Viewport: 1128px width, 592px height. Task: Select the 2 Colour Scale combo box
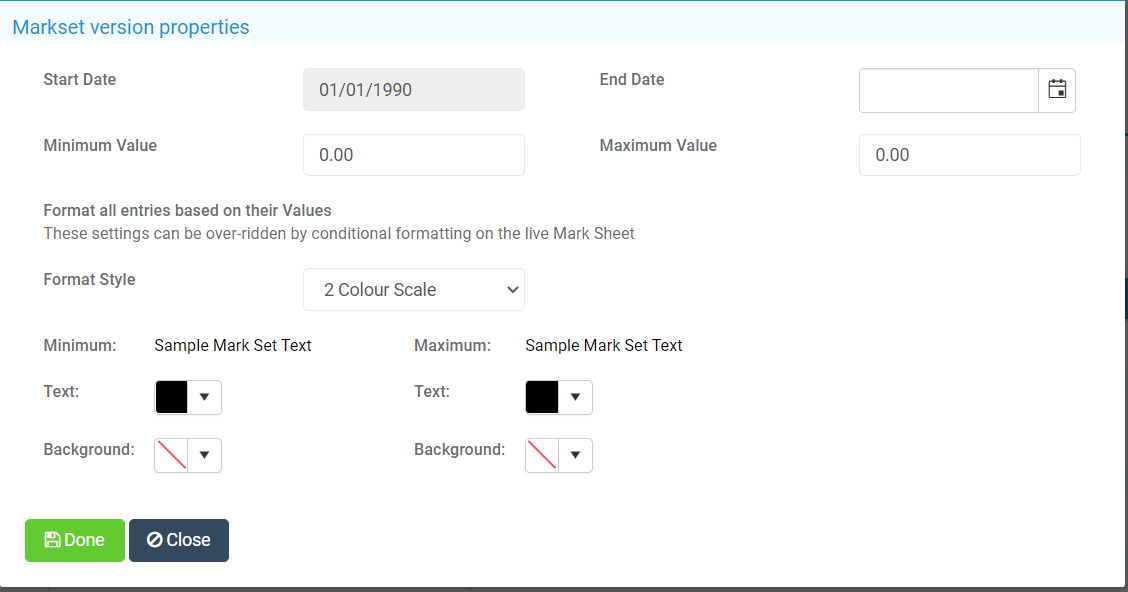(x=413, y=289)
